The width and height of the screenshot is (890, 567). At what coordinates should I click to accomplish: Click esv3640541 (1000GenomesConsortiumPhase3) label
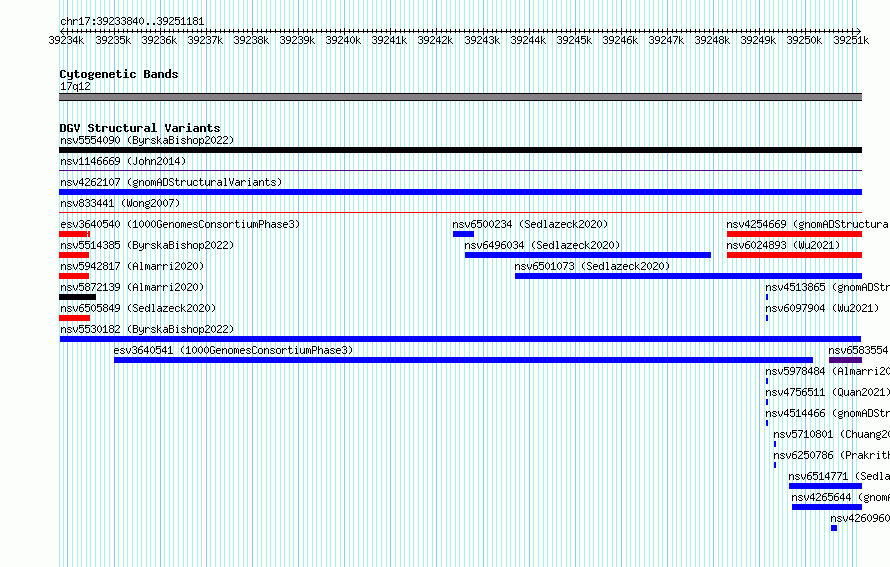tap(233, 350)
